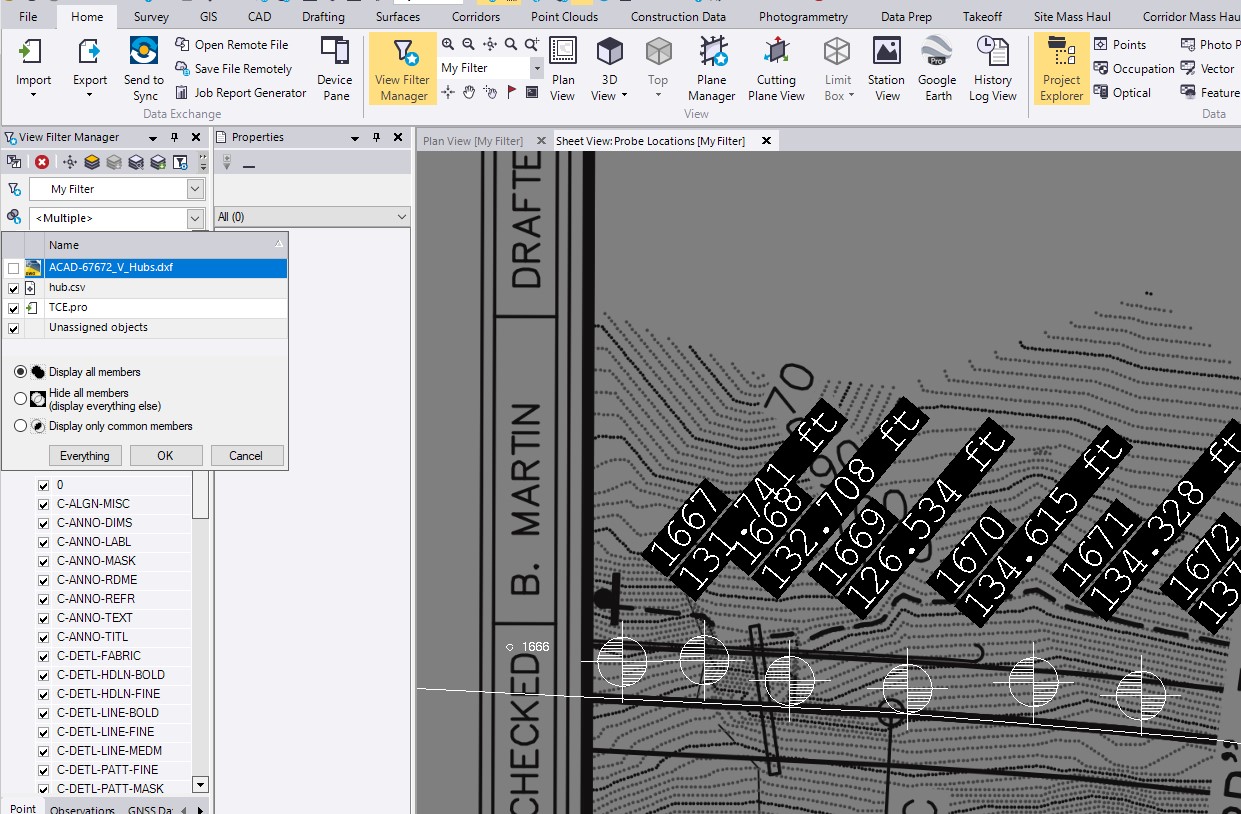Screen dimensions: 1241x814
Task: Click the Google Earth icon
Action: pos(936,68)
